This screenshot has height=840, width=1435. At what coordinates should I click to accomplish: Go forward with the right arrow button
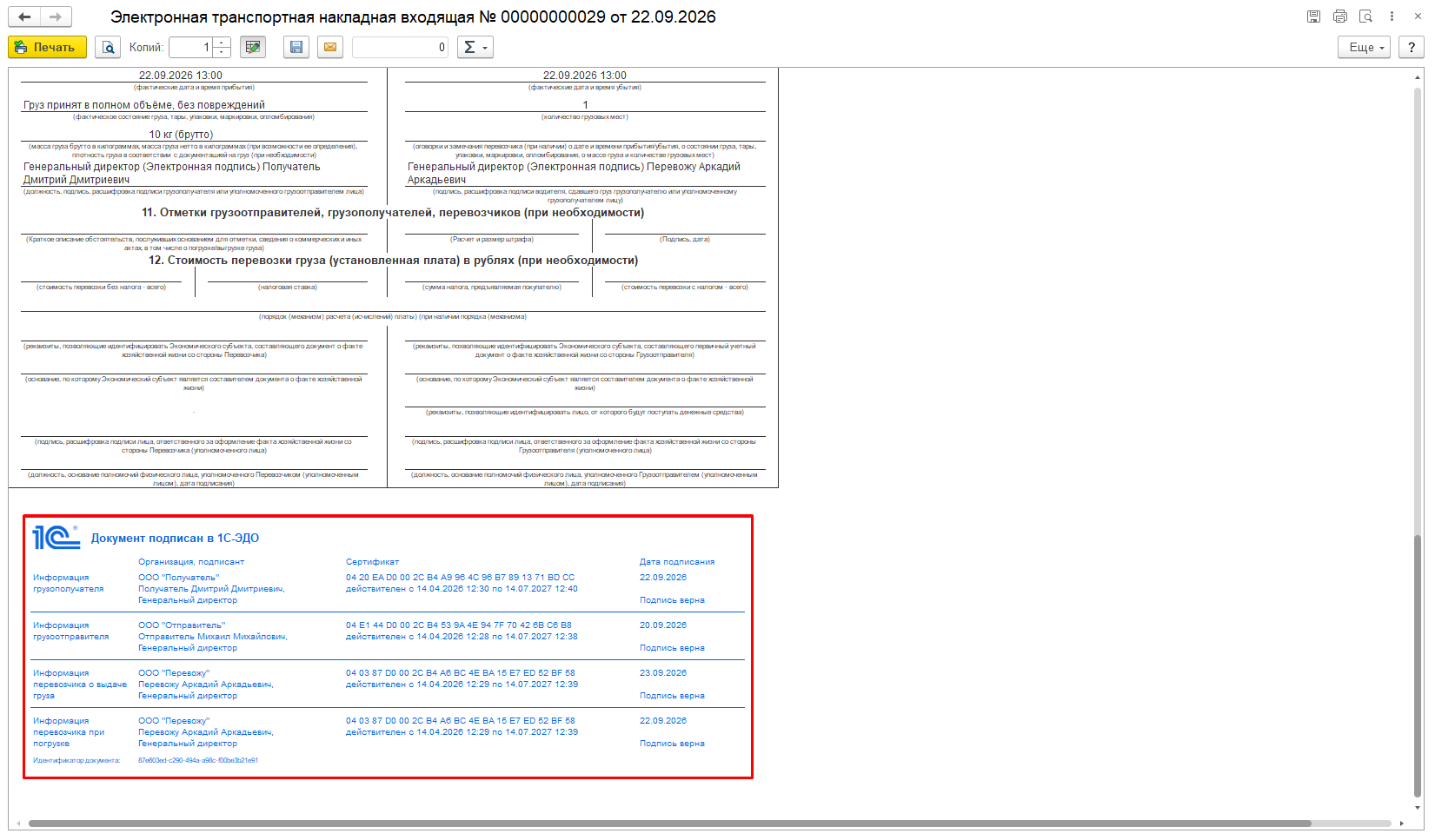56,17
